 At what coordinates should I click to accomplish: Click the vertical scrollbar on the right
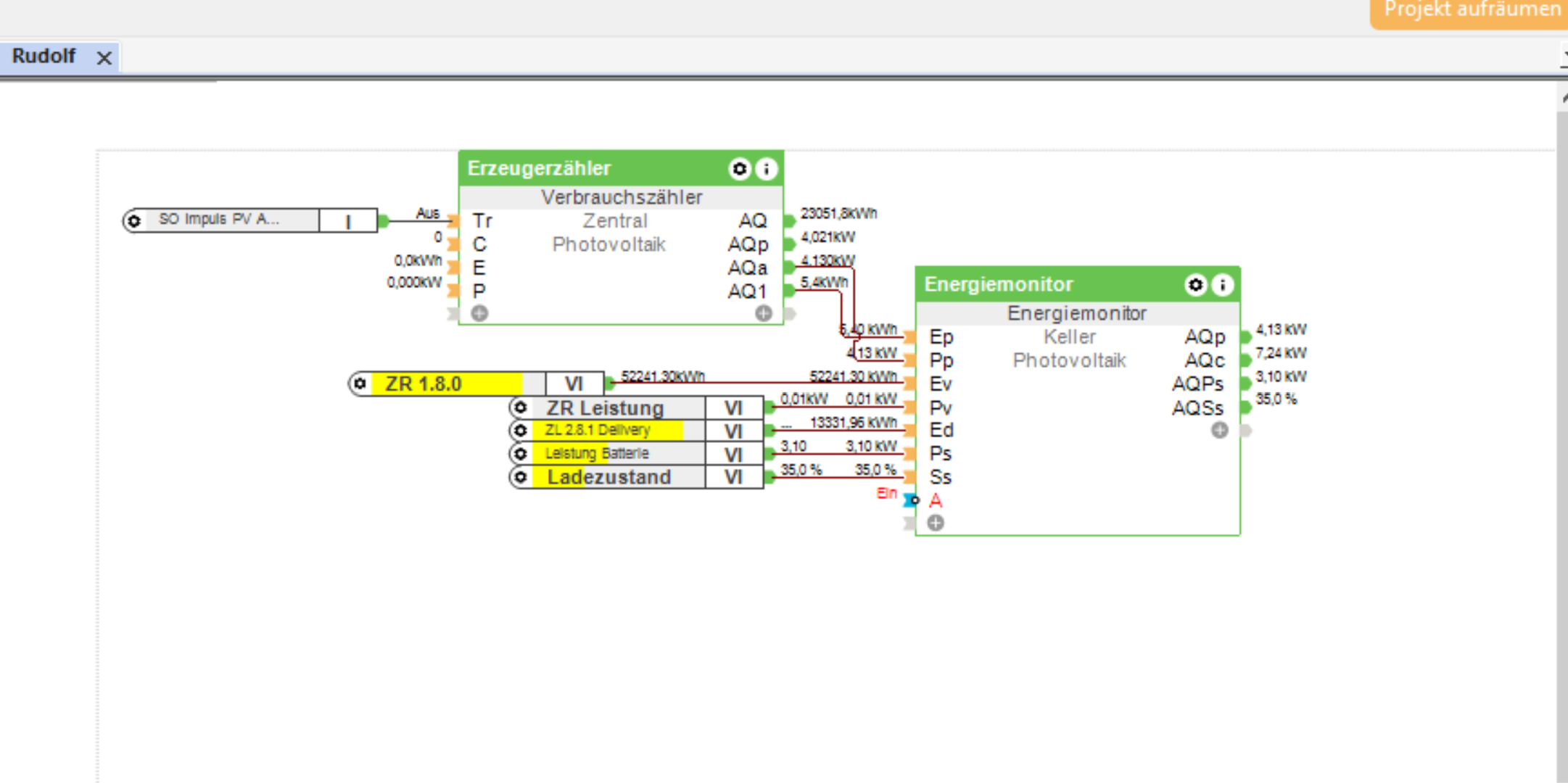click(1561, 435)
